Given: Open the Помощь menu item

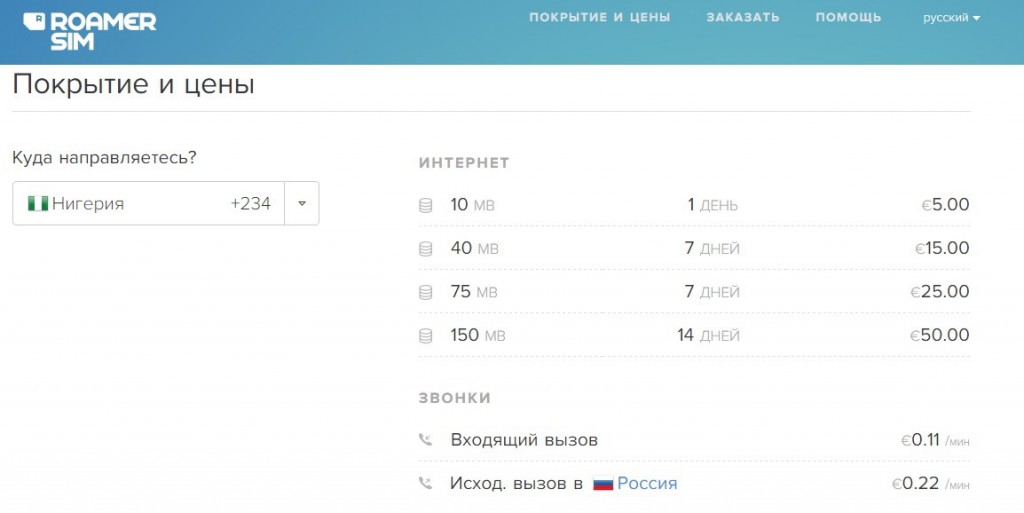Looking at the screenshot, I should [x=848, y=18].
